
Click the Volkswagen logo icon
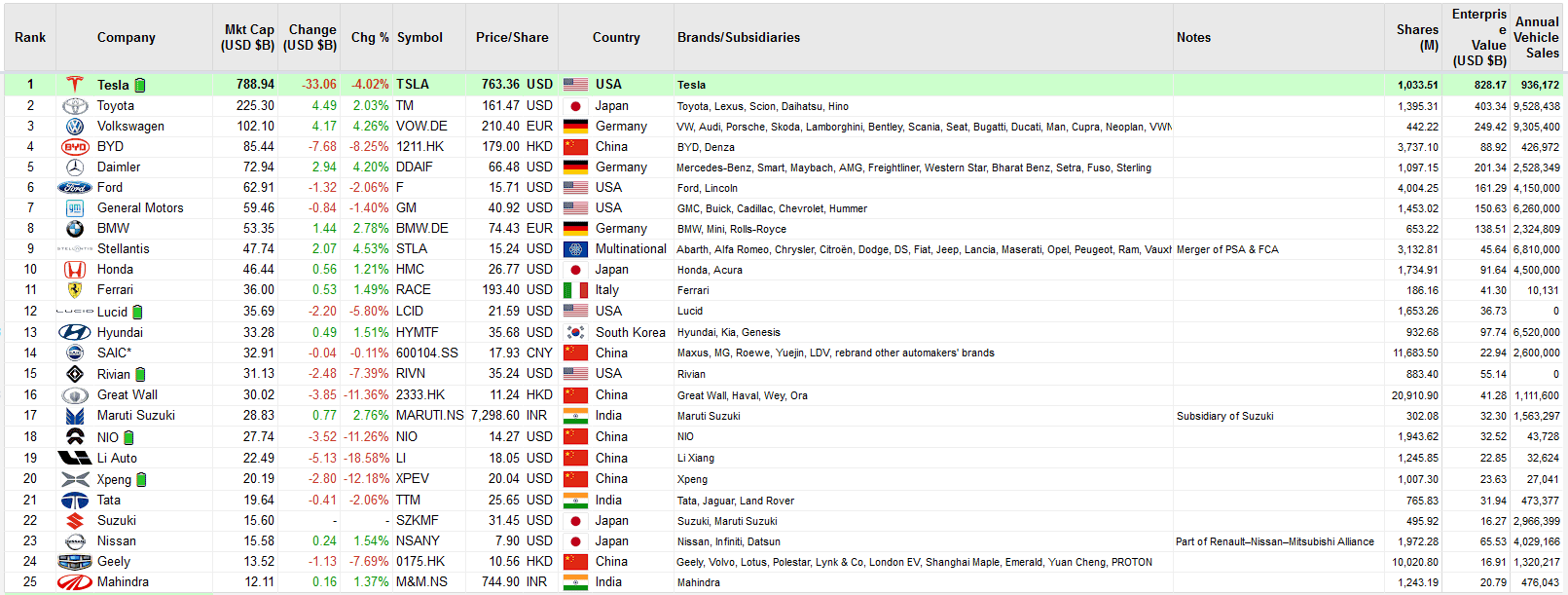click(x=75, y=127)
